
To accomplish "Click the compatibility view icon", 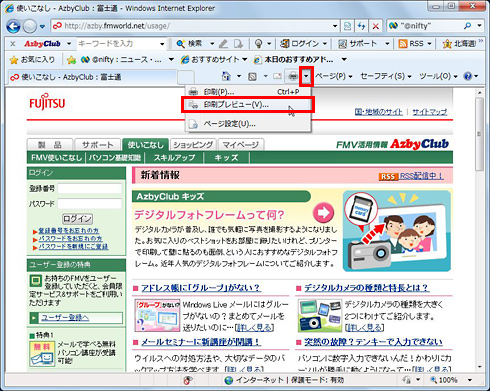I will pyautogui.click(x=347, y=26).
